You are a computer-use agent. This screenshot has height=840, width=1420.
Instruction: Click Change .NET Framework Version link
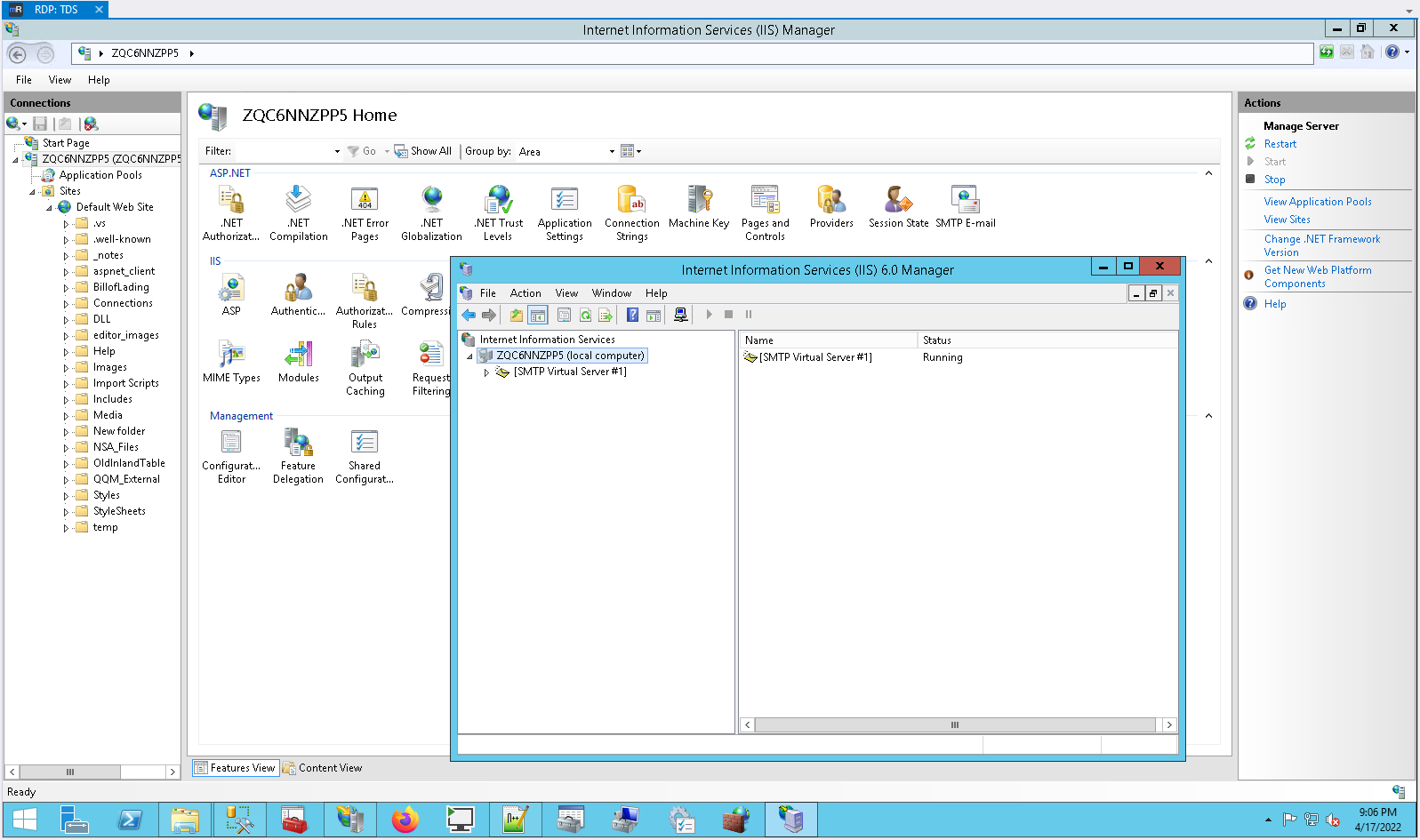[x=1322, y=245]
